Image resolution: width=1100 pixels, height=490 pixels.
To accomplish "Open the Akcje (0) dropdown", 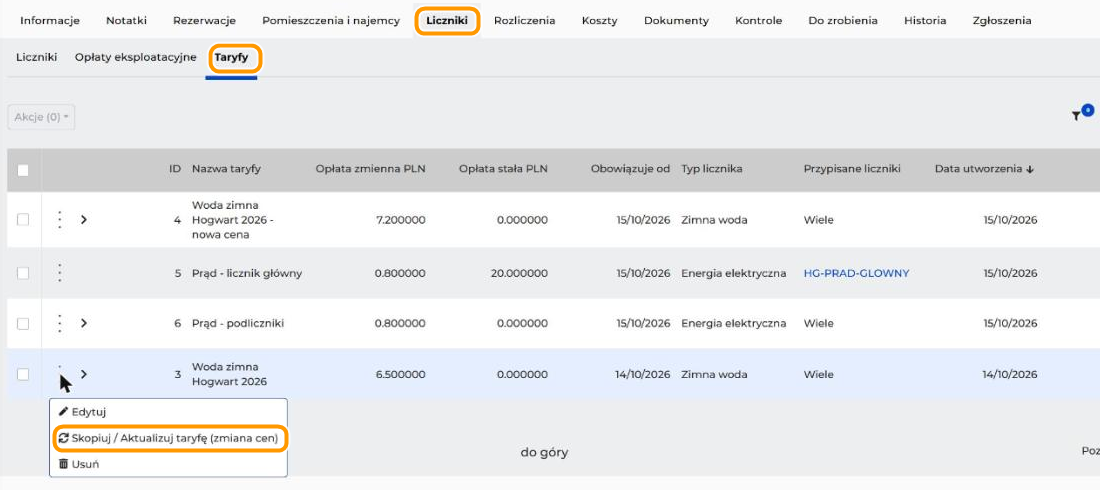I will coord(41,117).
